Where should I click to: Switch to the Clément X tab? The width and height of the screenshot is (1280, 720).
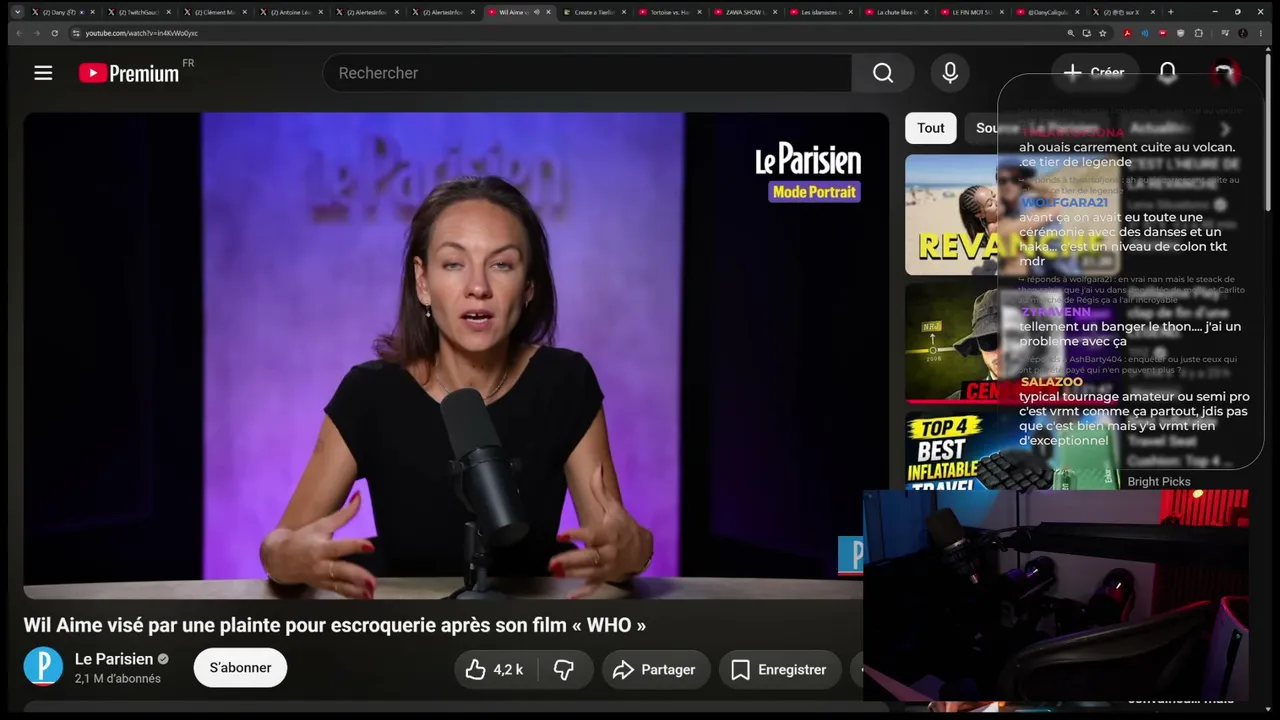214,12
